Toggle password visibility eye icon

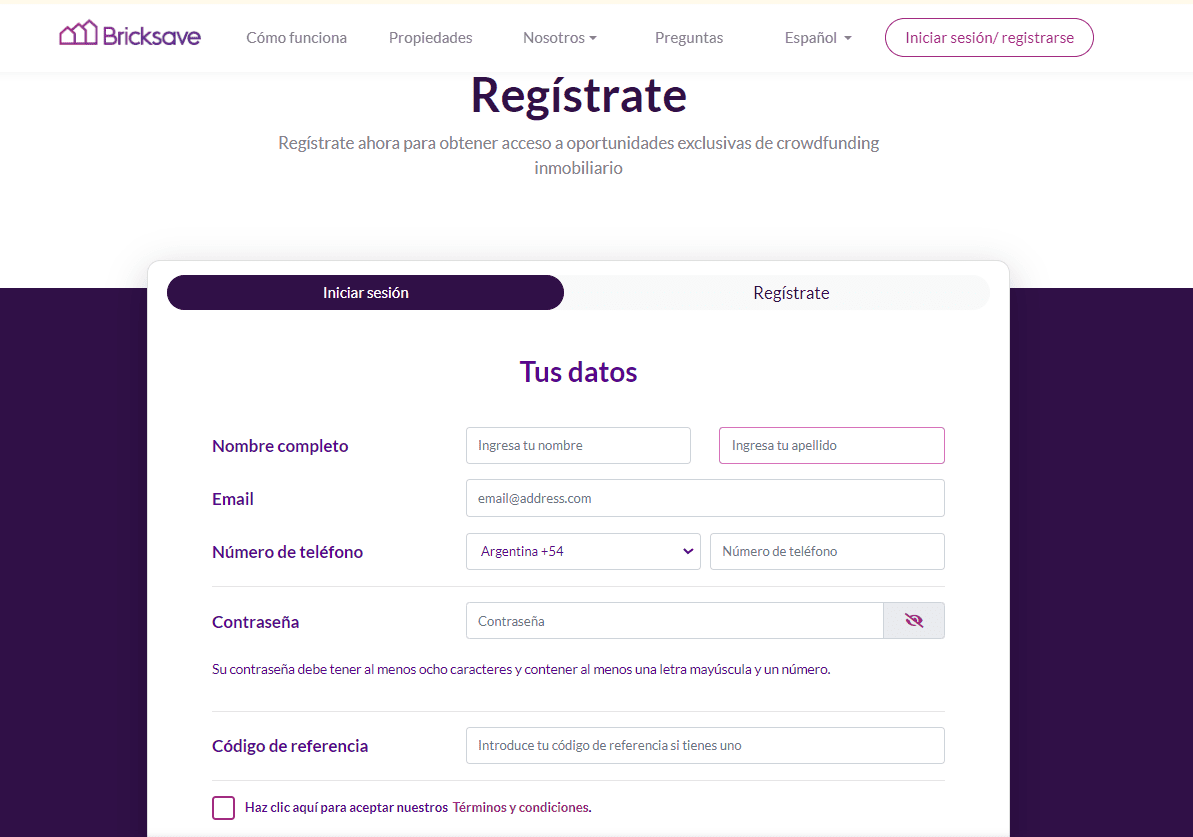[x=913, y=621]
